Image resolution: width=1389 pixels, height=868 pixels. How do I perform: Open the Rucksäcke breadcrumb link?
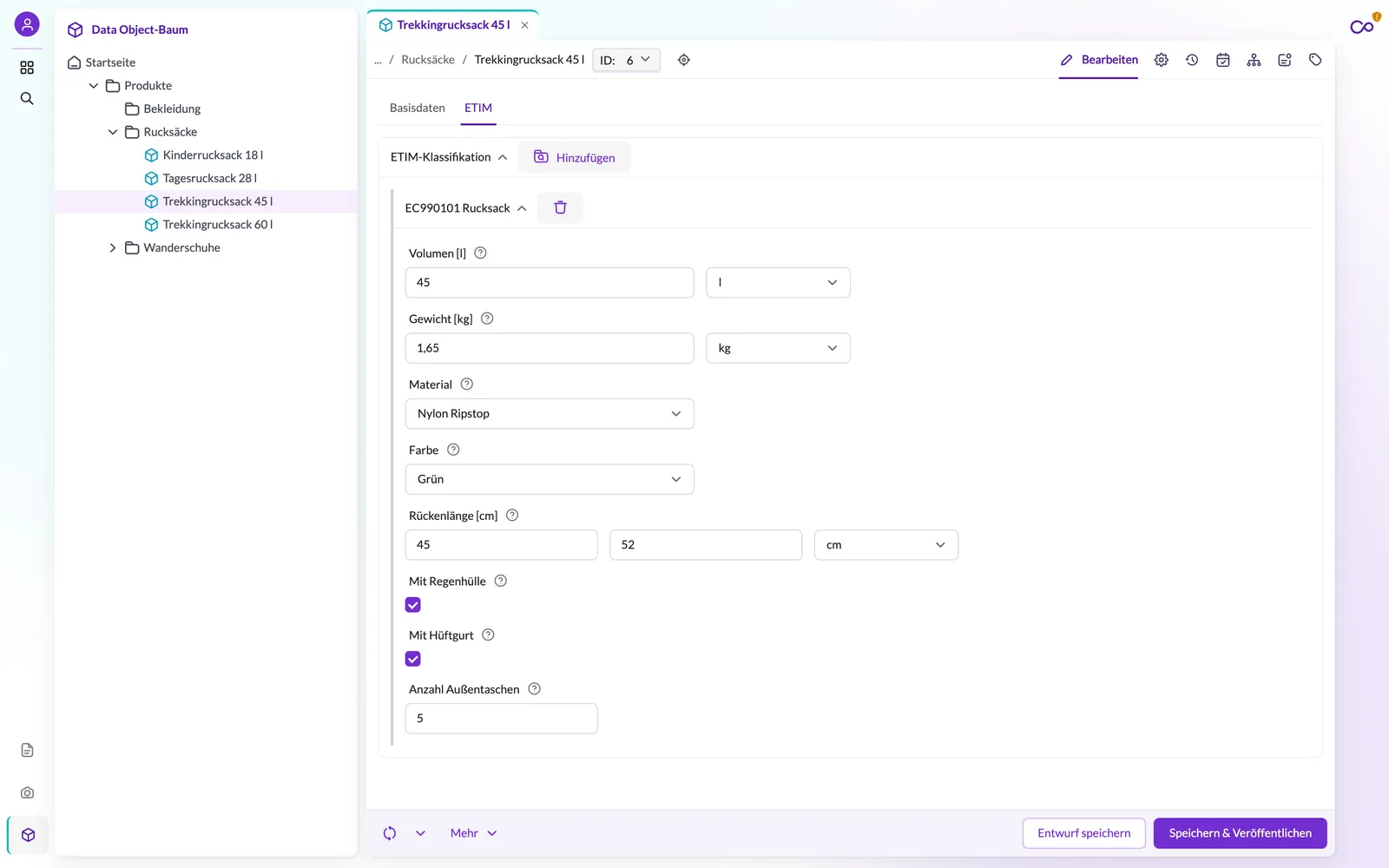pyautogui.click(x=428, y=60)
